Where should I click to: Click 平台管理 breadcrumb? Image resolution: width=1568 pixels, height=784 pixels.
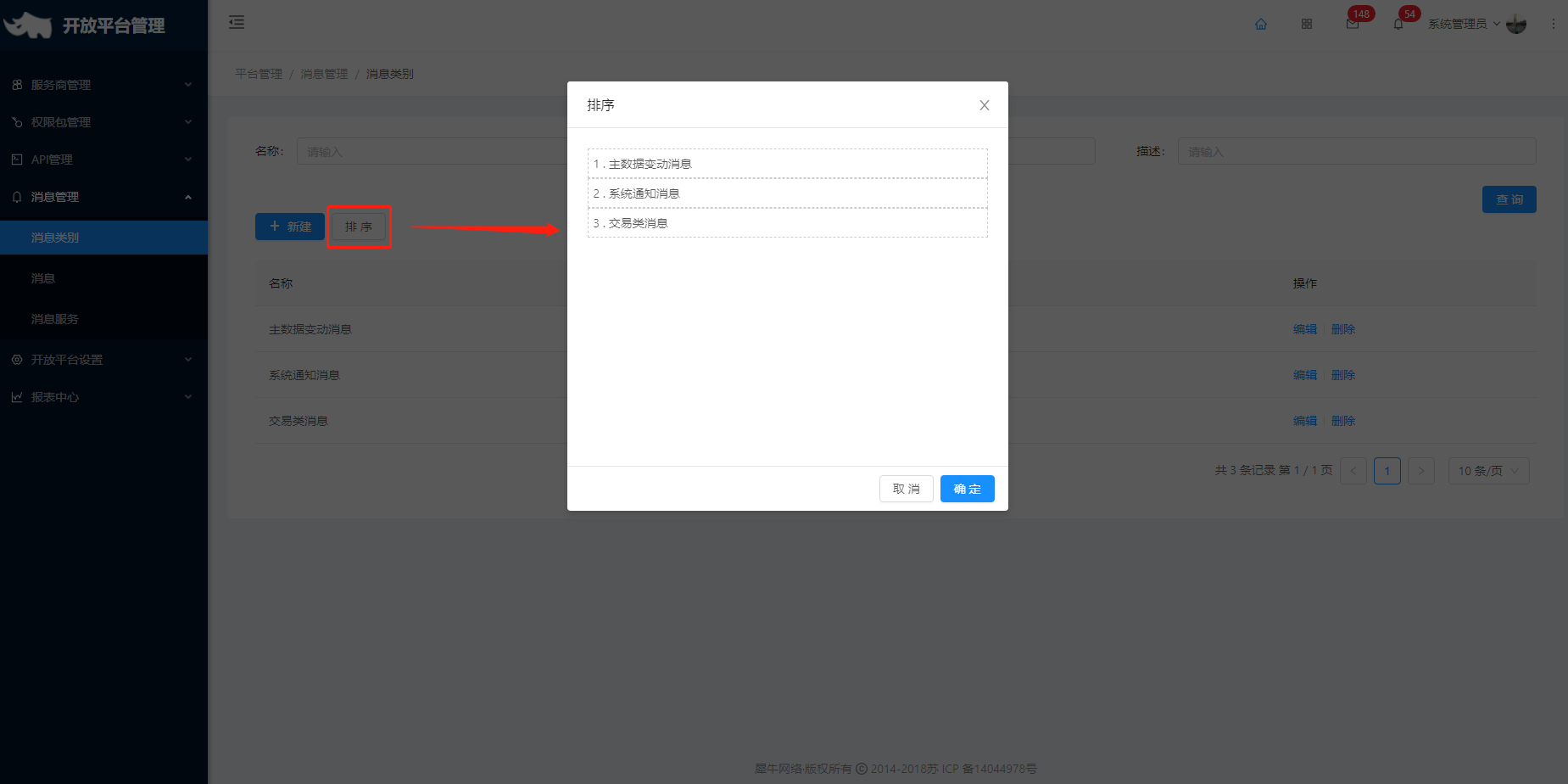[x=259, y=74]
